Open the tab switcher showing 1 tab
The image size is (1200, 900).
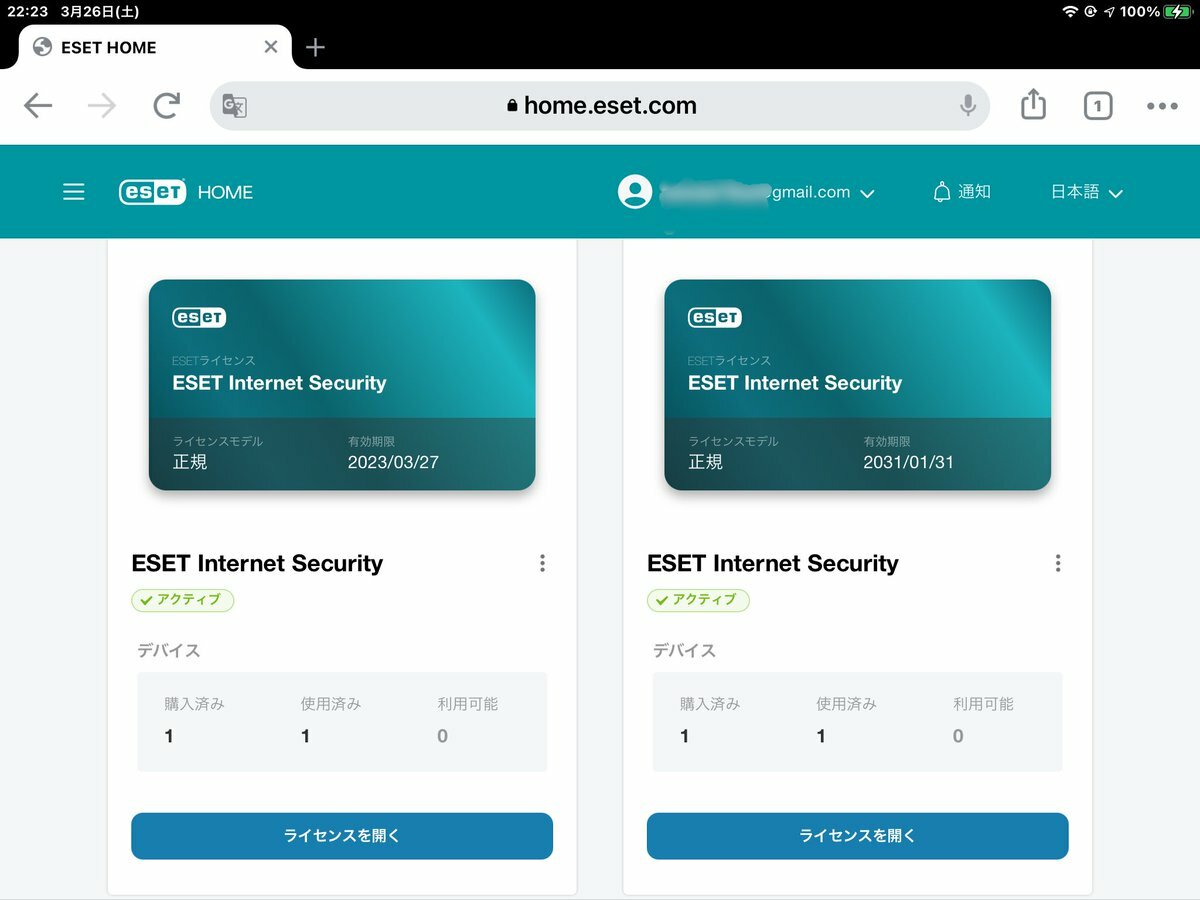pos(1098,106)
